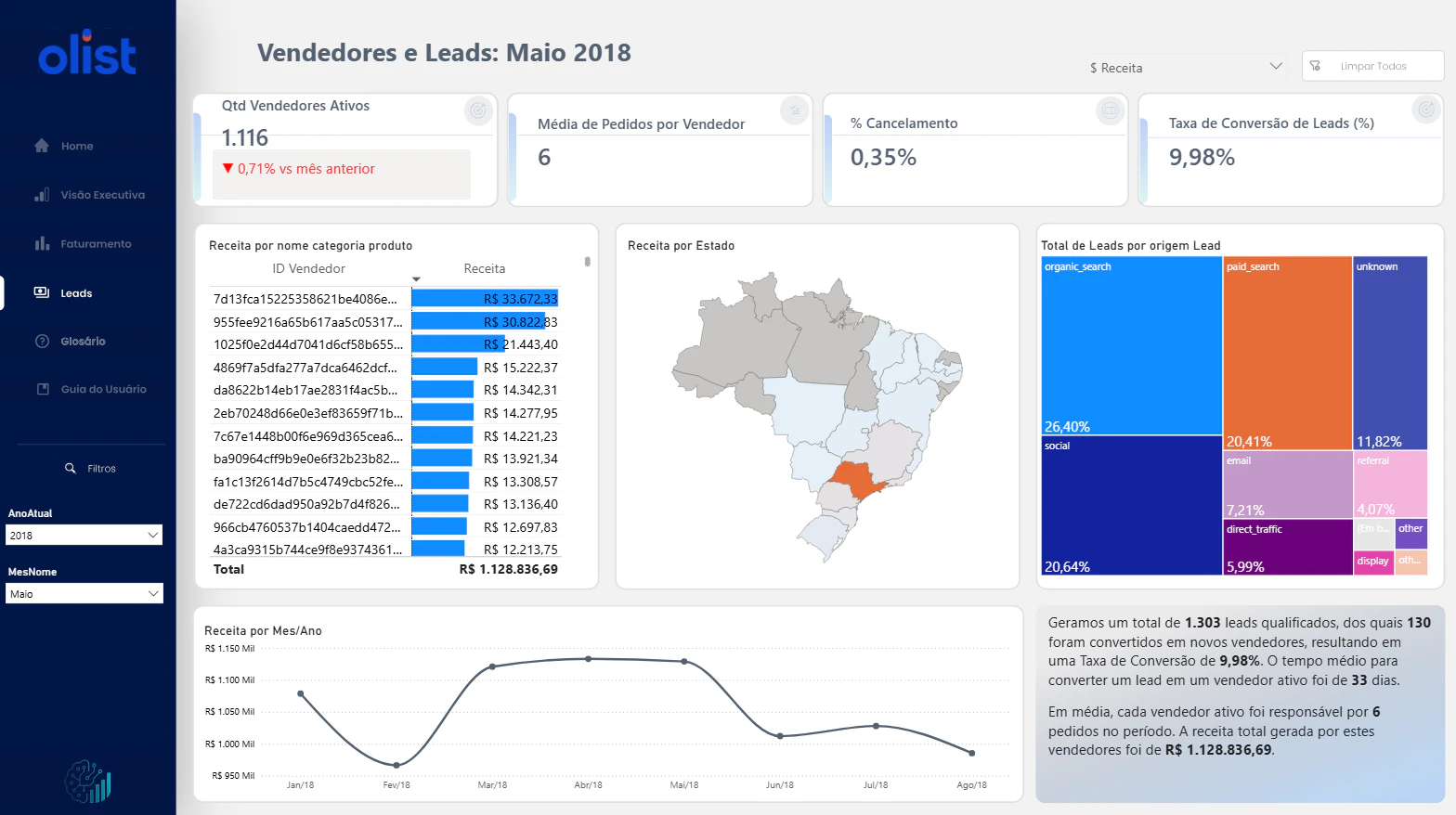Image resolution: width=1456 pixels, height=815 pixels.
Task: Select referral block in treemap
Action: pos(1390,485)
